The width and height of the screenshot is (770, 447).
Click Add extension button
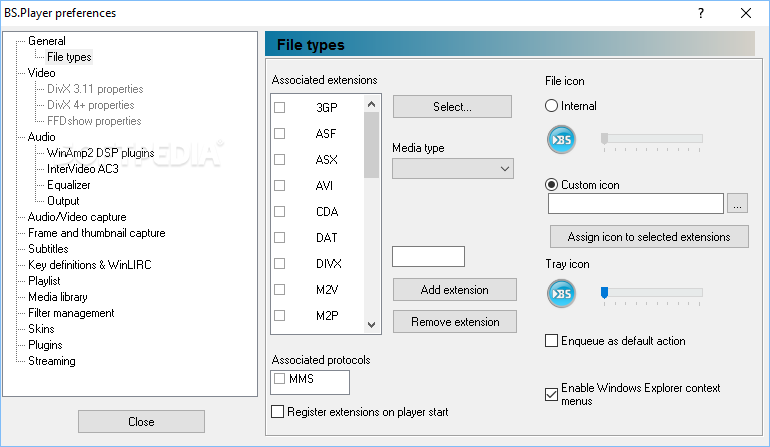click(x=455, y=290)
